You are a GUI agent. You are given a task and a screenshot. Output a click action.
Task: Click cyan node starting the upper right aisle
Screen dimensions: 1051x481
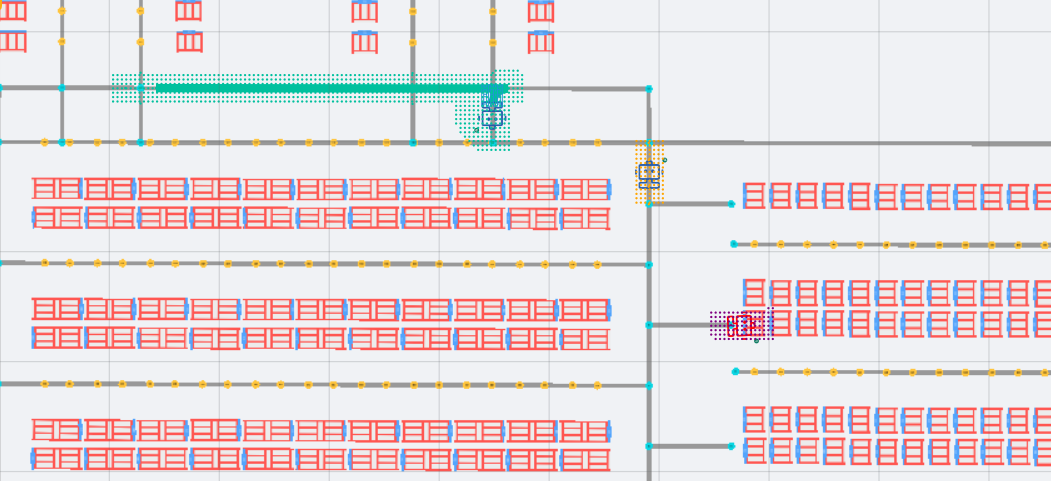point(734,244)
